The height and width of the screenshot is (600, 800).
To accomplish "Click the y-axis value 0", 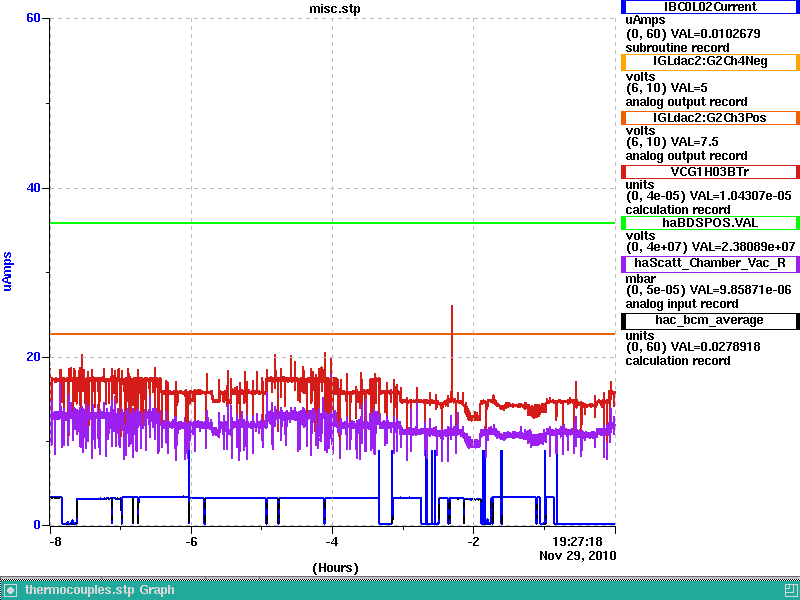I will (x=37, y=524).
